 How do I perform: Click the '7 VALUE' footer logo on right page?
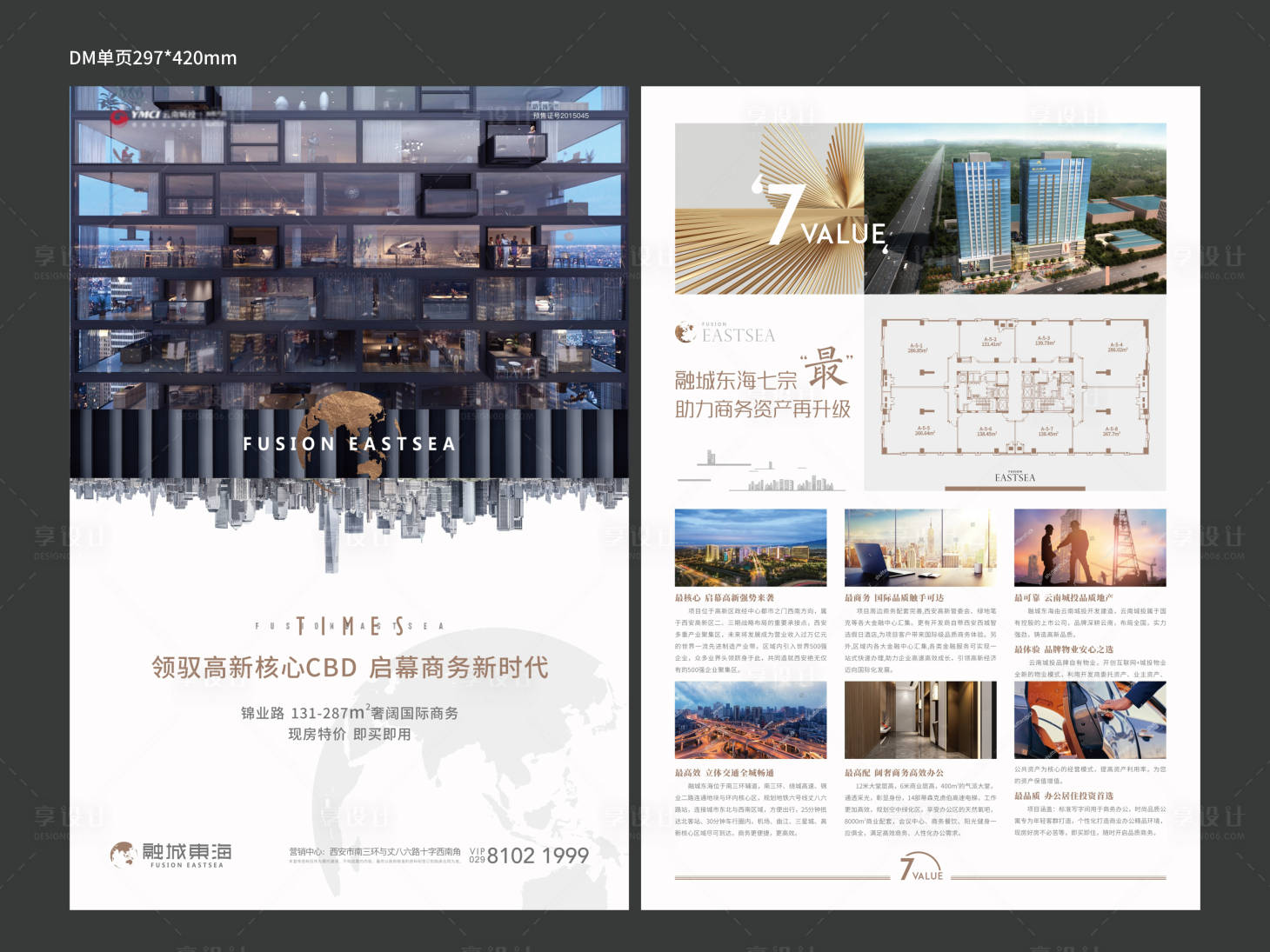pyautogui.click(x=921, y=869)
